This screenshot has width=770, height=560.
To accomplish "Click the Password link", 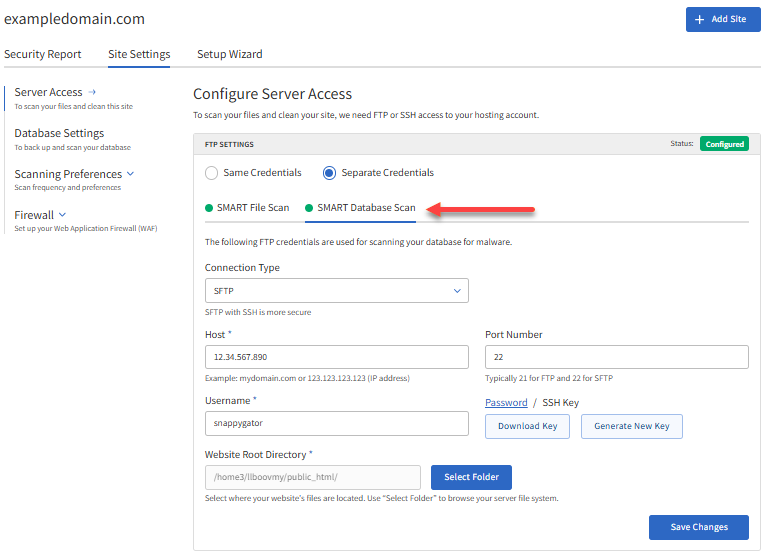I will 506,403.
